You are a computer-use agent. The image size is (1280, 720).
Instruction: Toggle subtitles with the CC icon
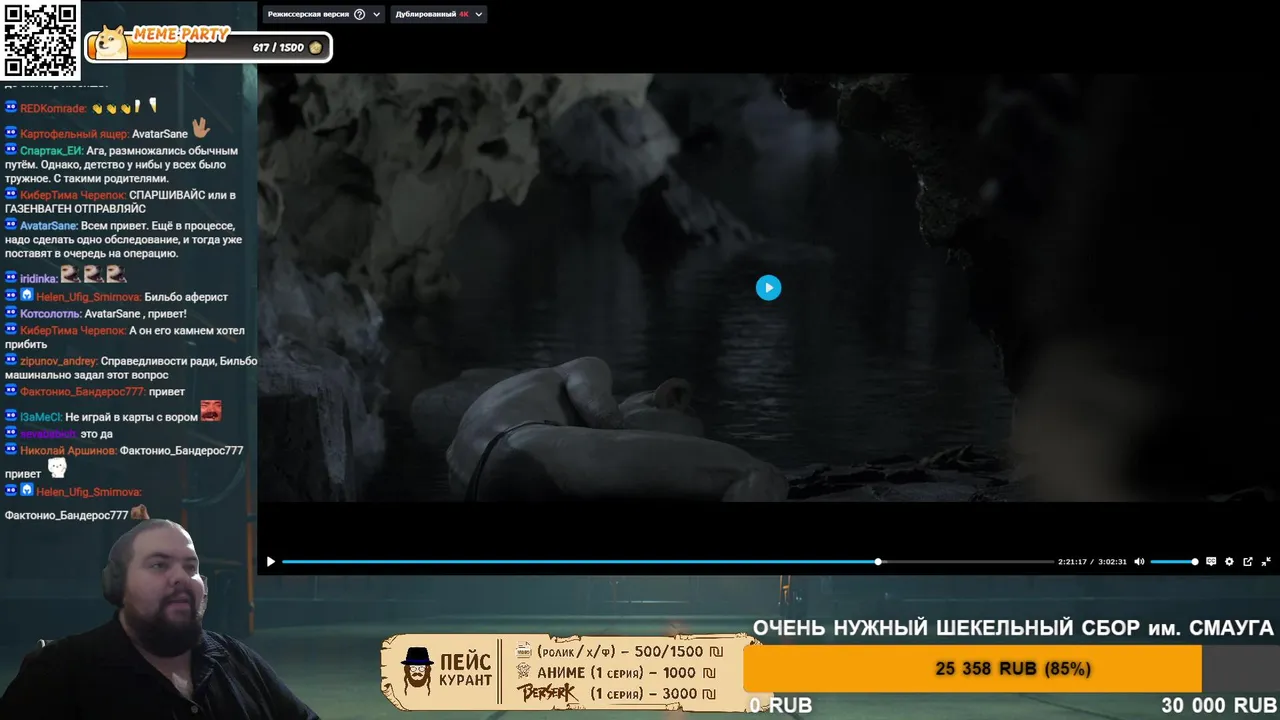coord(1211,562)
